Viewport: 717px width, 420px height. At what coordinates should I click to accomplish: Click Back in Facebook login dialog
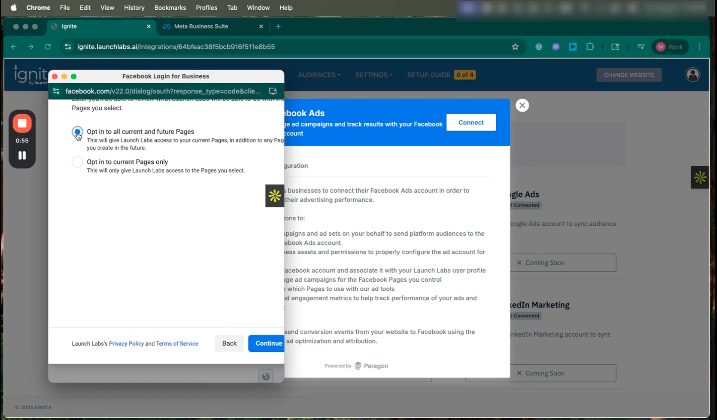(230, 344)
